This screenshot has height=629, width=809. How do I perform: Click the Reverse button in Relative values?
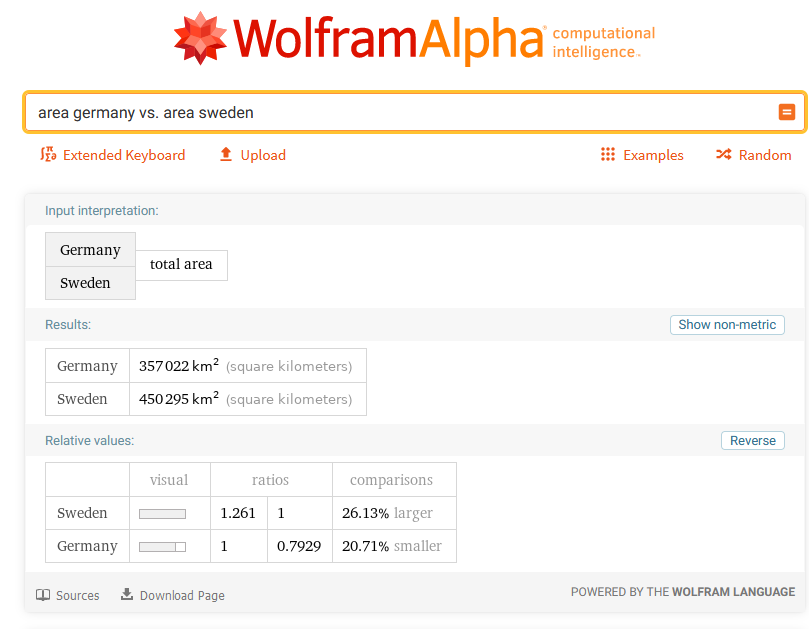[752, 441]
